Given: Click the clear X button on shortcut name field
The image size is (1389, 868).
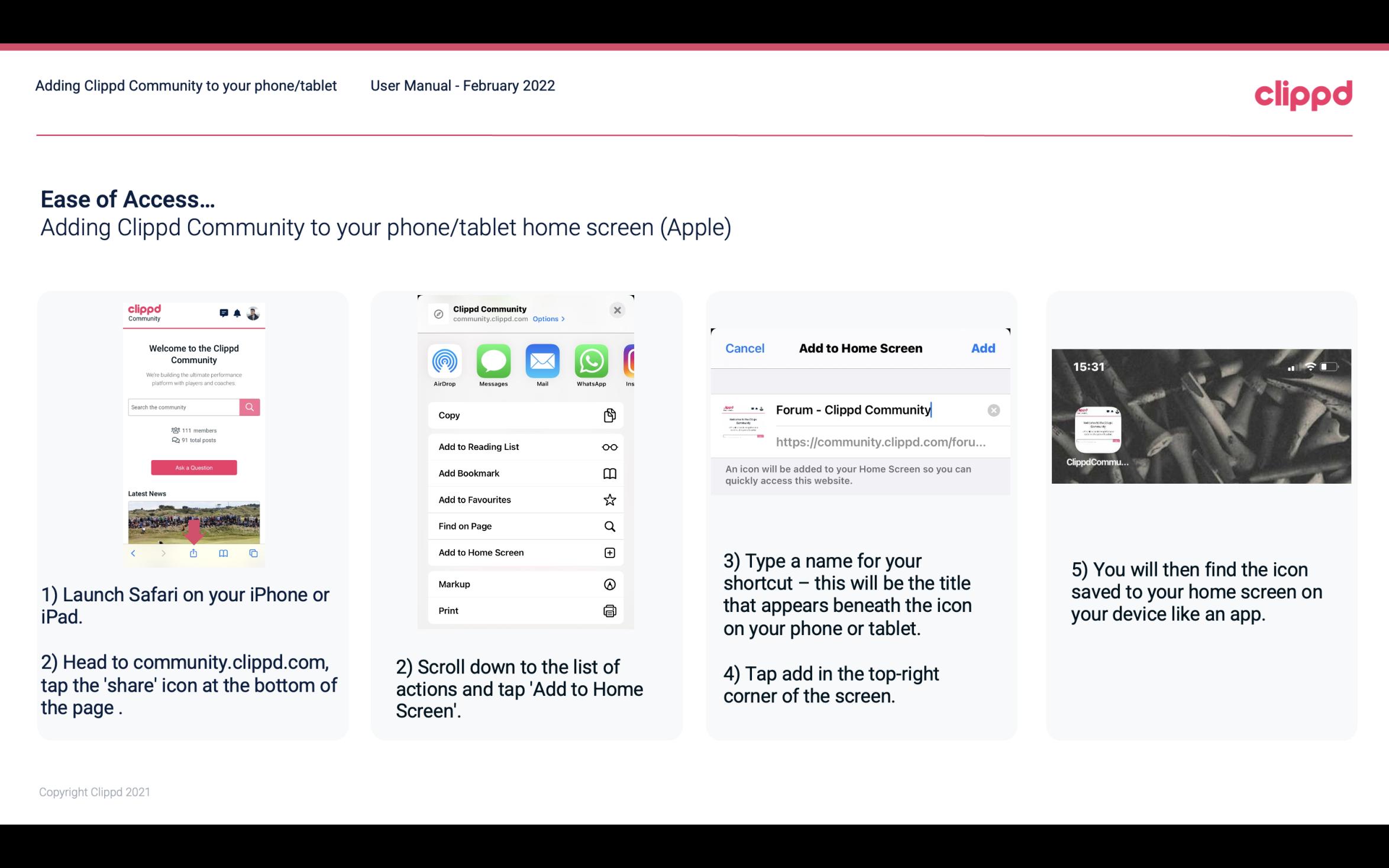Looking at the screenshot, I should pos(993,409).
